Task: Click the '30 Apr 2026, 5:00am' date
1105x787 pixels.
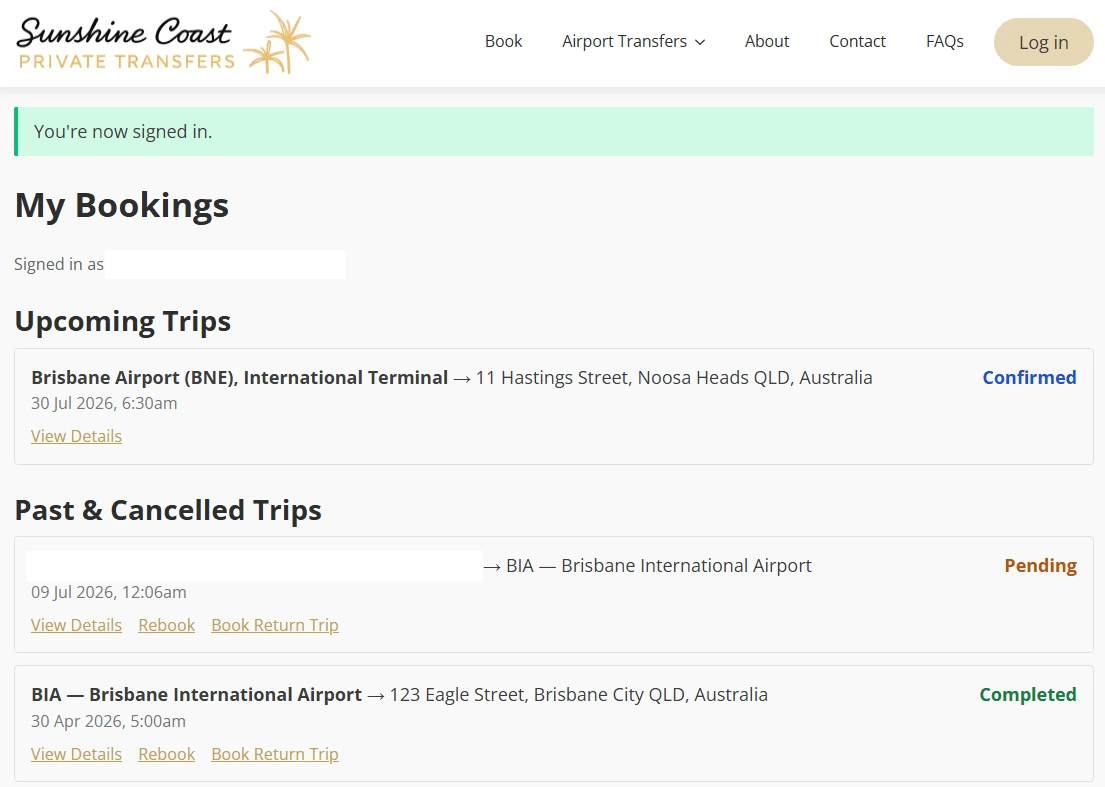Action: (x=109, y=721)
